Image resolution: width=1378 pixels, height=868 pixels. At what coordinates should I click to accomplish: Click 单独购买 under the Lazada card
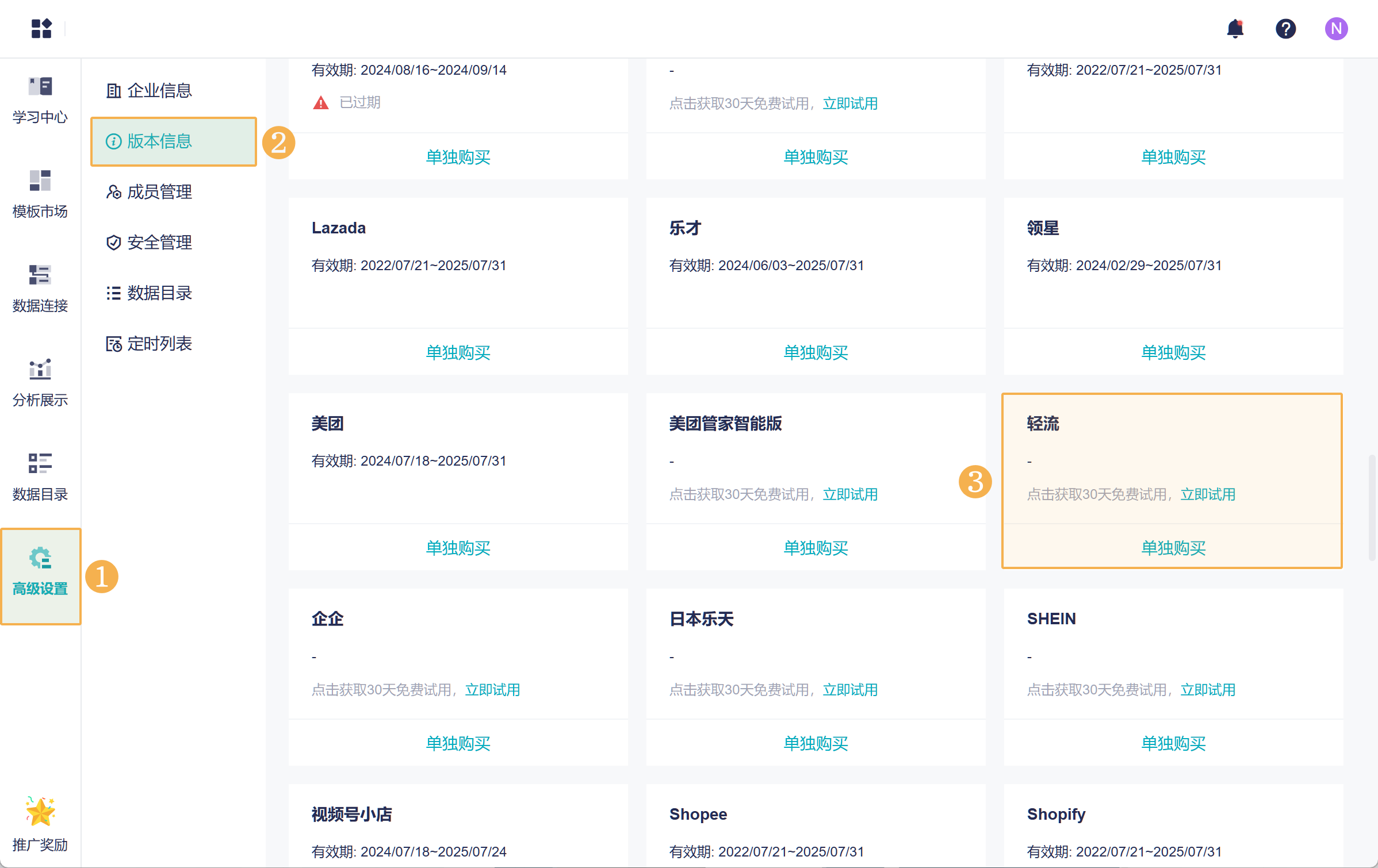458,352
